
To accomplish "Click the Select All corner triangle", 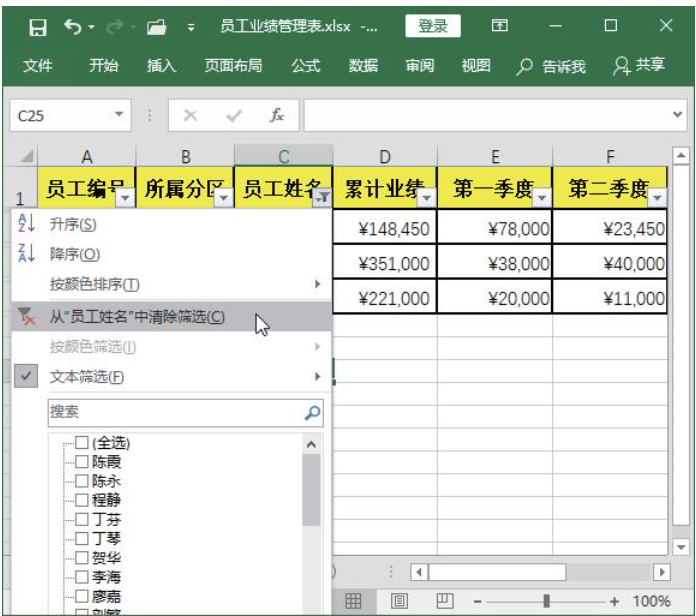I will tap(27, 156).
